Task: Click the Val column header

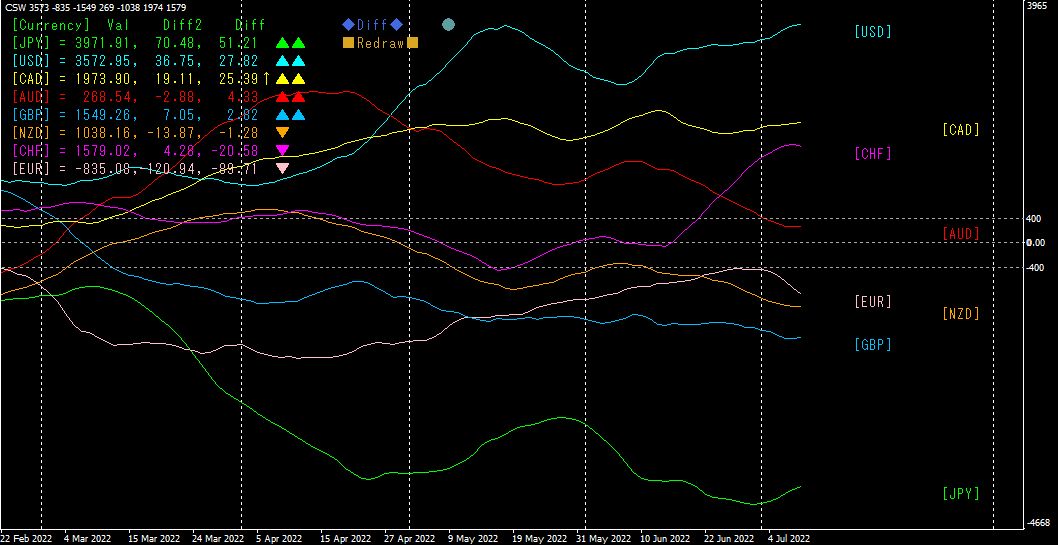Action: [118, 25]
